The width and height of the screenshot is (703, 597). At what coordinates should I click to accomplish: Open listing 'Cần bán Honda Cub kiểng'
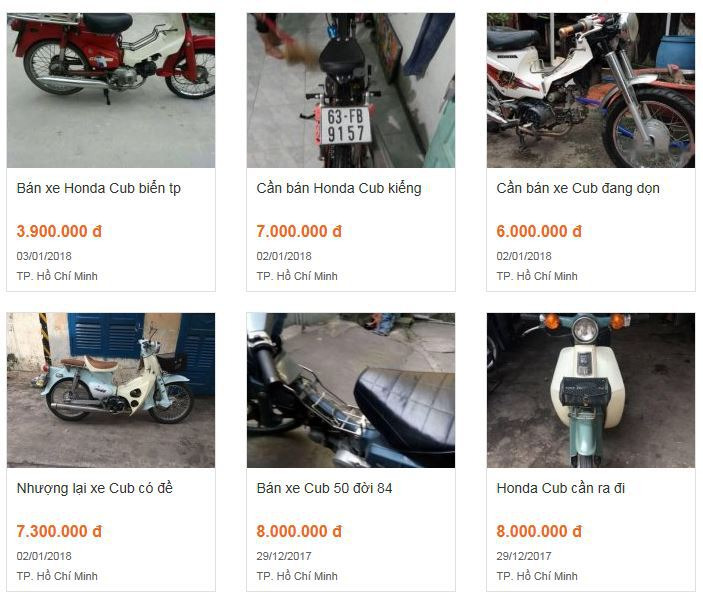pos(339,188)
